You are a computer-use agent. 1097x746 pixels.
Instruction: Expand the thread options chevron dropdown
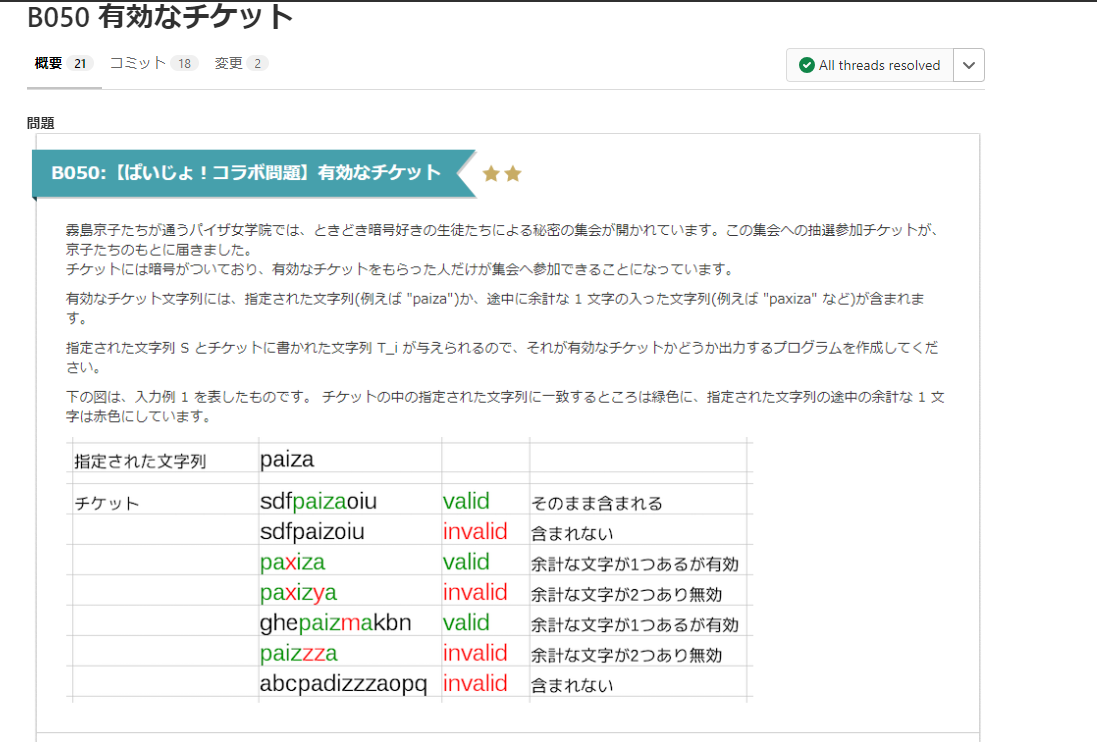pyautogui.click(x=968, y=65)
